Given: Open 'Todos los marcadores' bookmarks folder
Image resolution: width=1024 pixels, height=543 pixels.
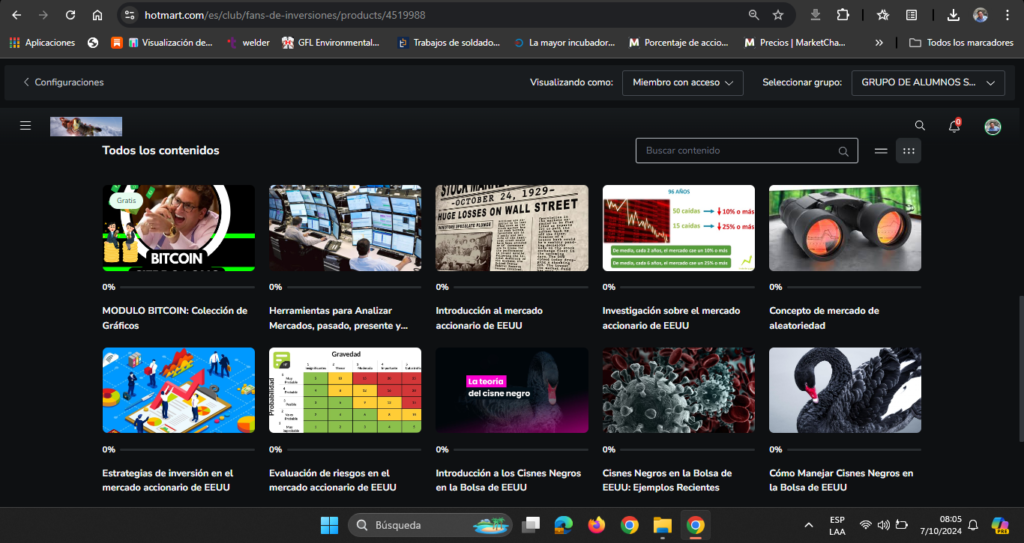Looking at the screenshot, I should point(958,43).
